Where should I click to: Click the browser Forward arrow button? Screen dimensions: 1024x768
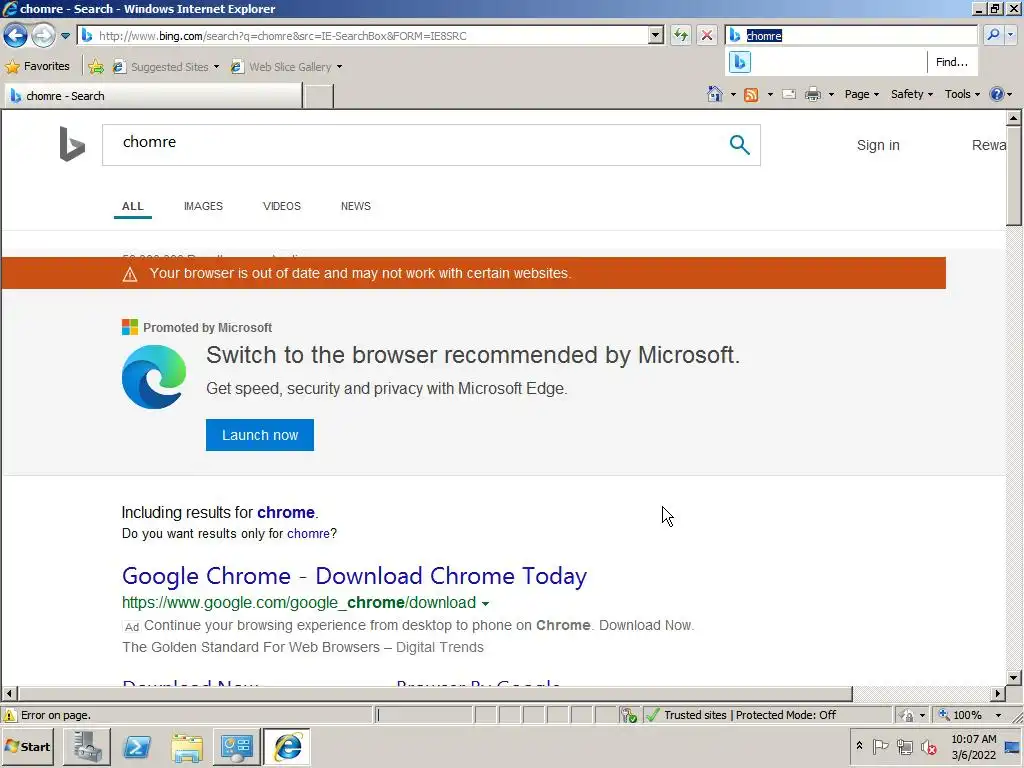[43, 35]
